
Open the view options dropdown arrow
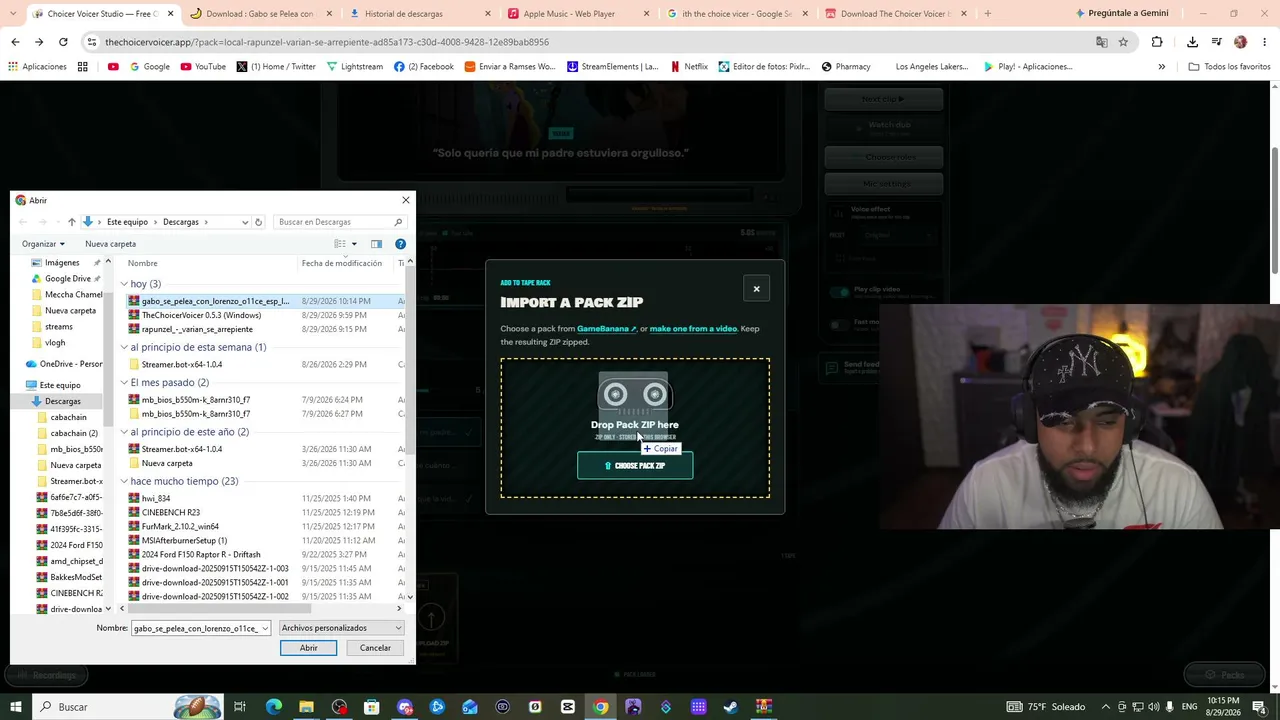coord(354,244)
